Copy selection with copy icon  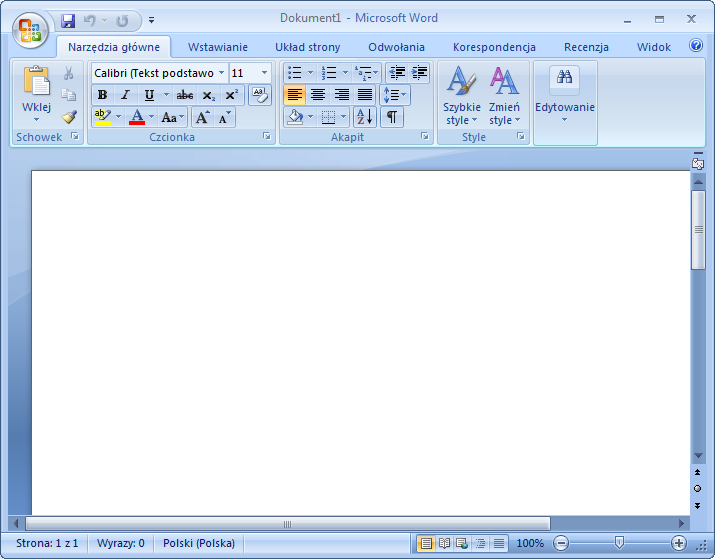(68, 95)
